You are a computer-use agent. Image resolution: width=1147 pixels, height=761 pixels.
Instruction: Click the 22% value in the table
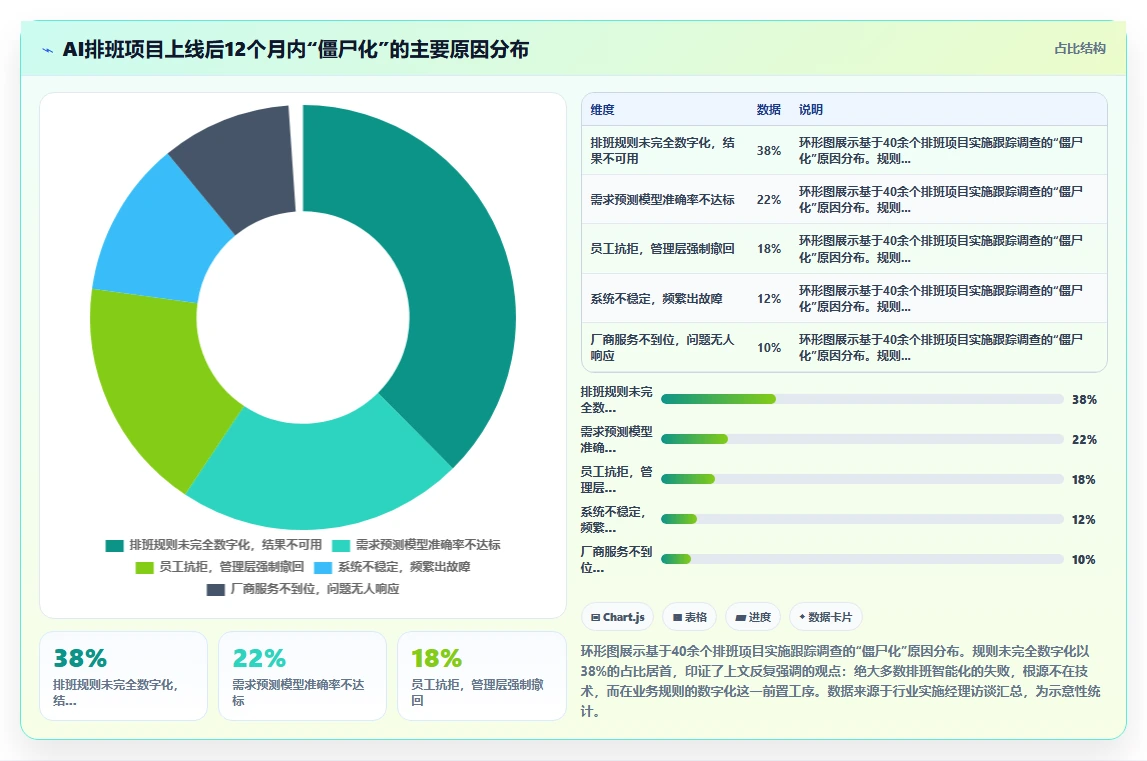[x=769, y=200]
